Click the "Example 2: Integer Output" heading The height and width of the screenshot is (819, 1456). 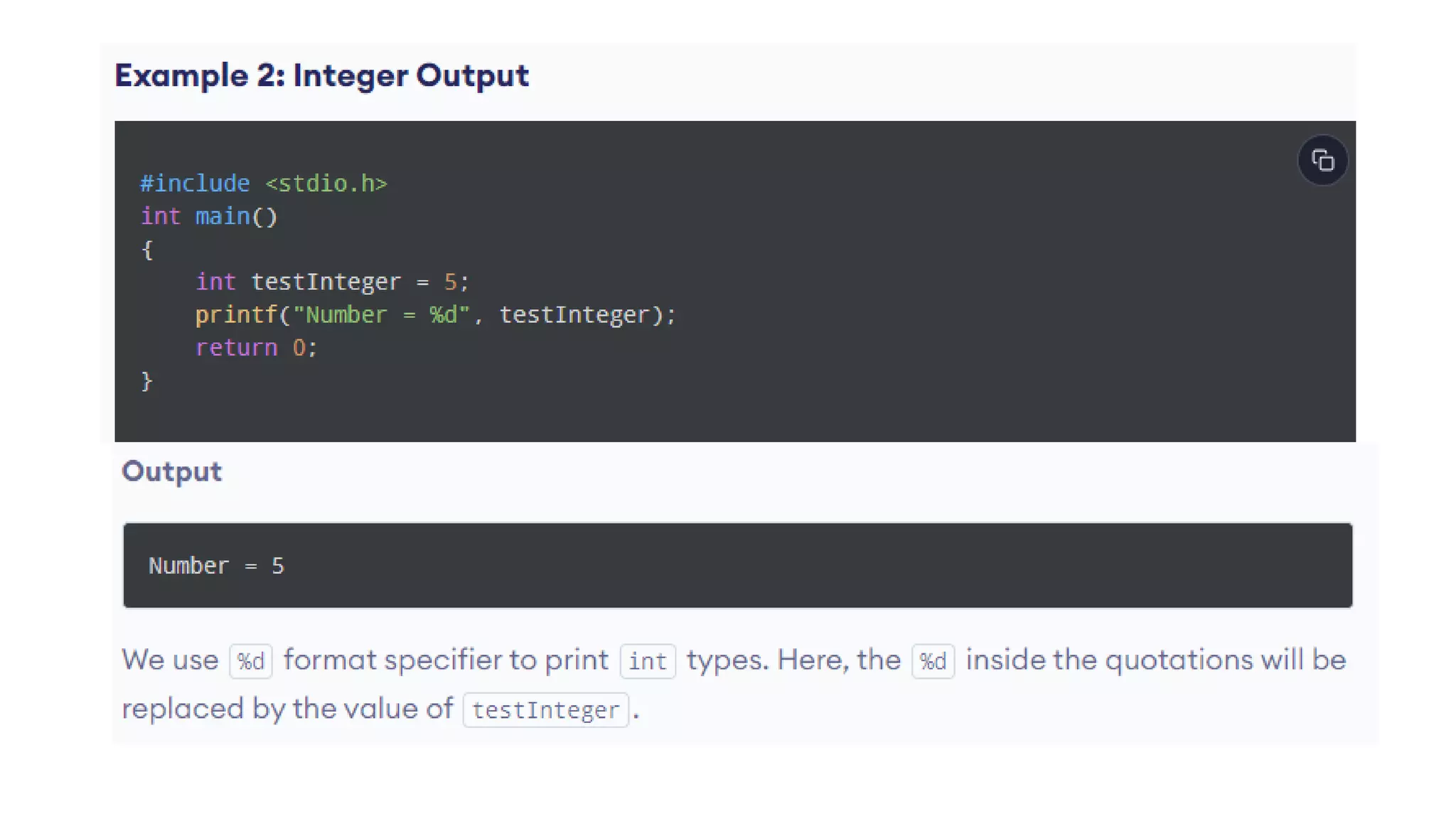click(x=321, y=75)
